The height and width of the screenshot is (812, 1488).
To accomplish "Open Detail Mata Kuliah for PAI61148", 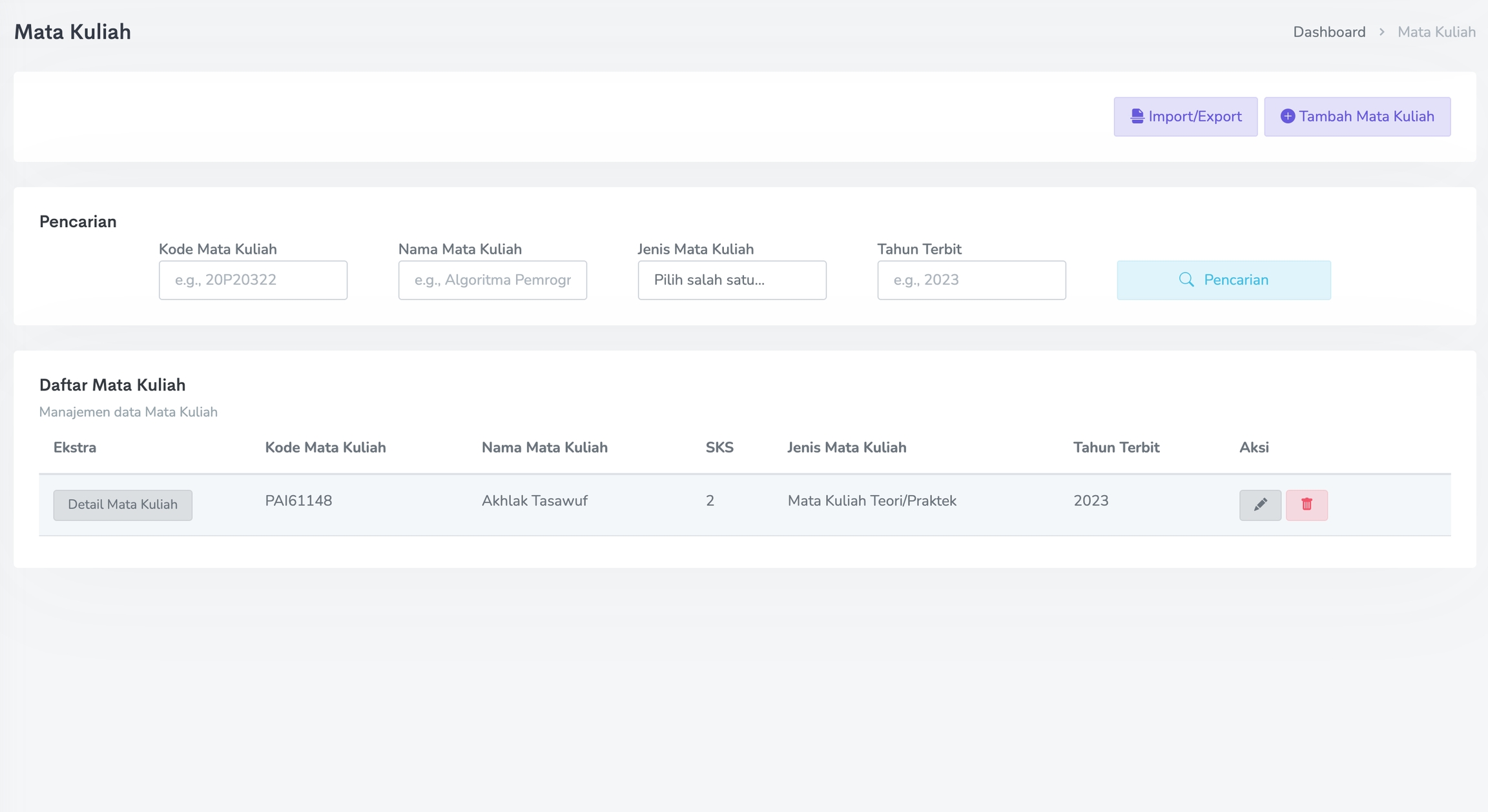I will [x=123, y=505].
